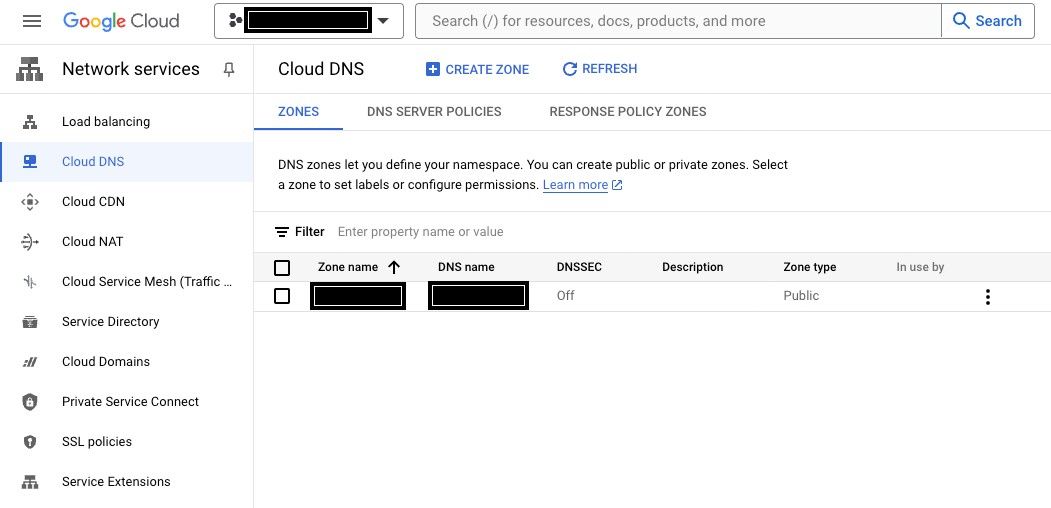
Task: Follow the Learn more link
Action: click(575, 185)
